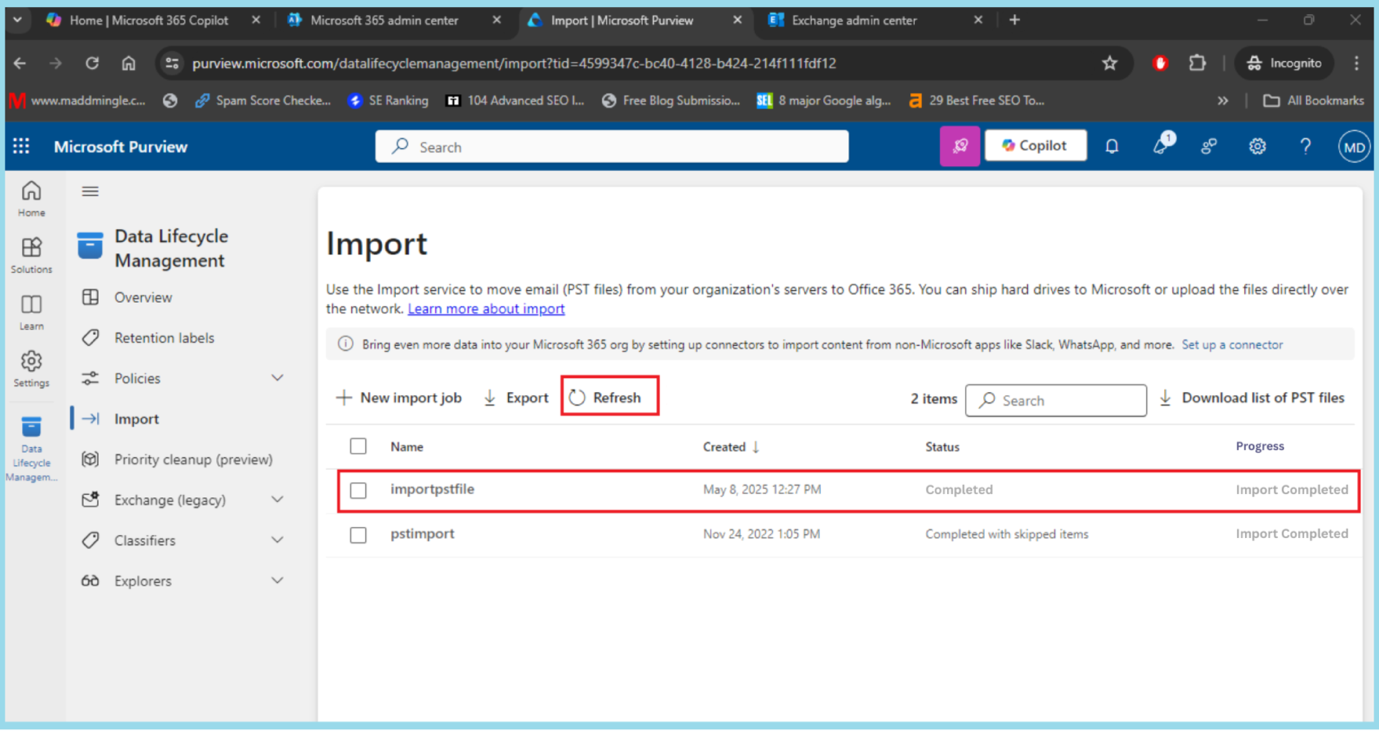The image size is (1379, 731).
Task: Open the Copilot button
Action: pos(1035,146)
